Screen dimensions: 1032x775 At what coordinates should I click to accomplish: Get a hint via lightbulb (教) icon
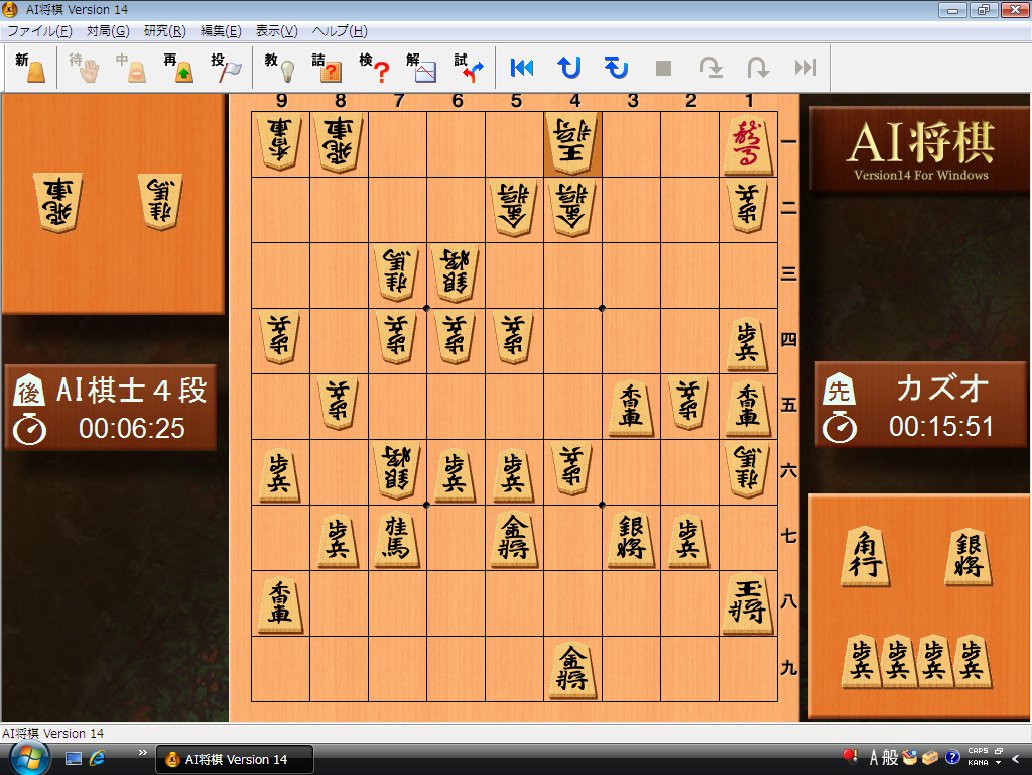280,68
